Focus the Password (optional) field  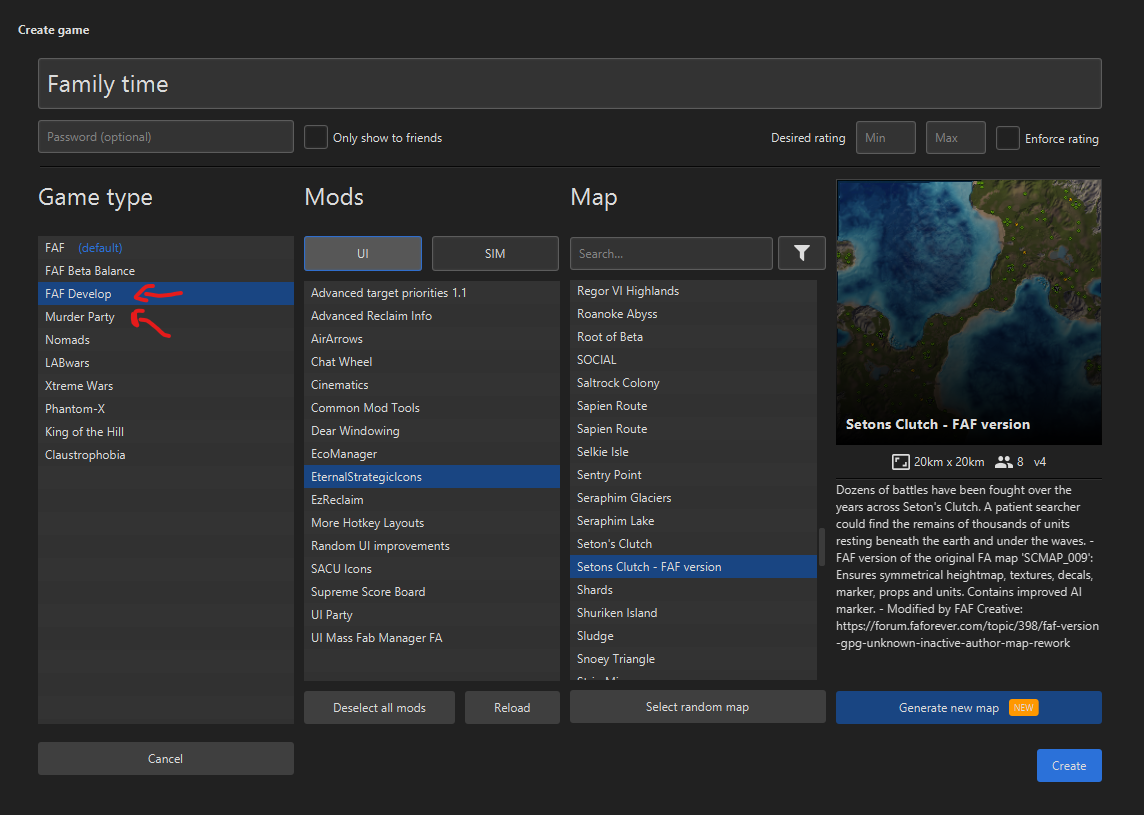pyautogui.click(x=166, y=136)
